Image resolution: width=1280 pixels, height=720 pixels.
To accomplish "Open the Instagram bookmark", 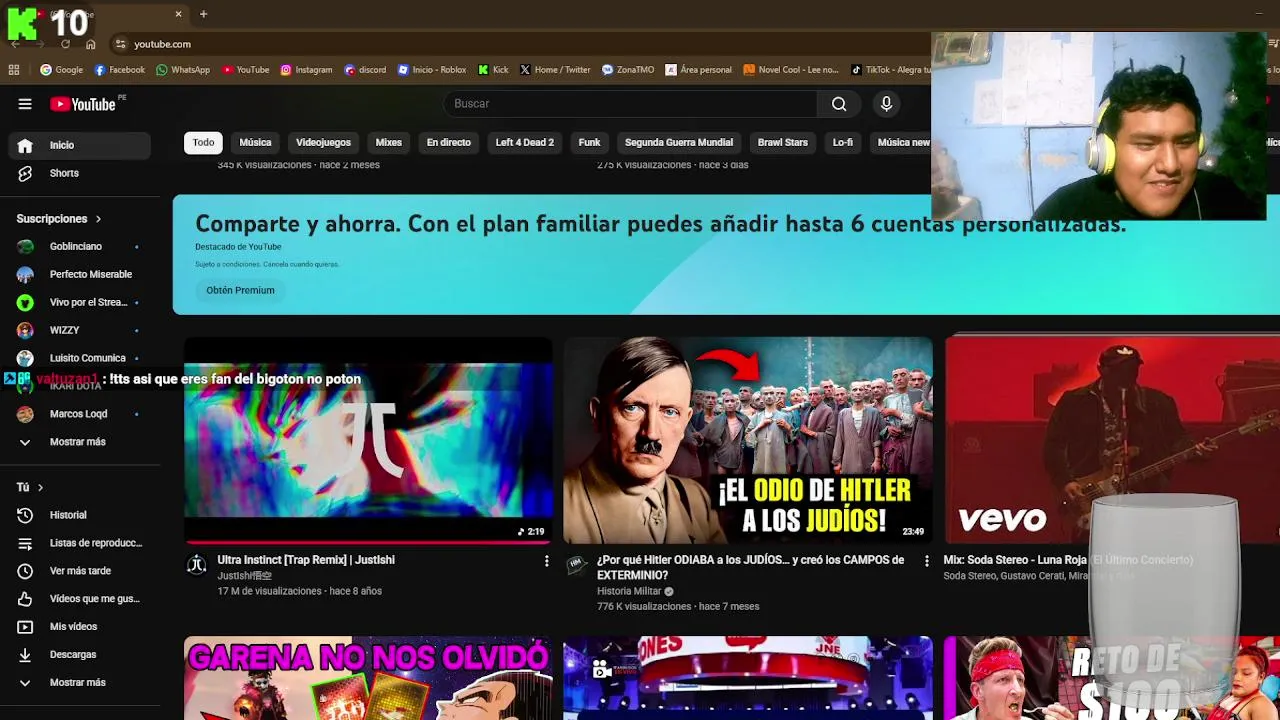I will click(x=306, y=70).
